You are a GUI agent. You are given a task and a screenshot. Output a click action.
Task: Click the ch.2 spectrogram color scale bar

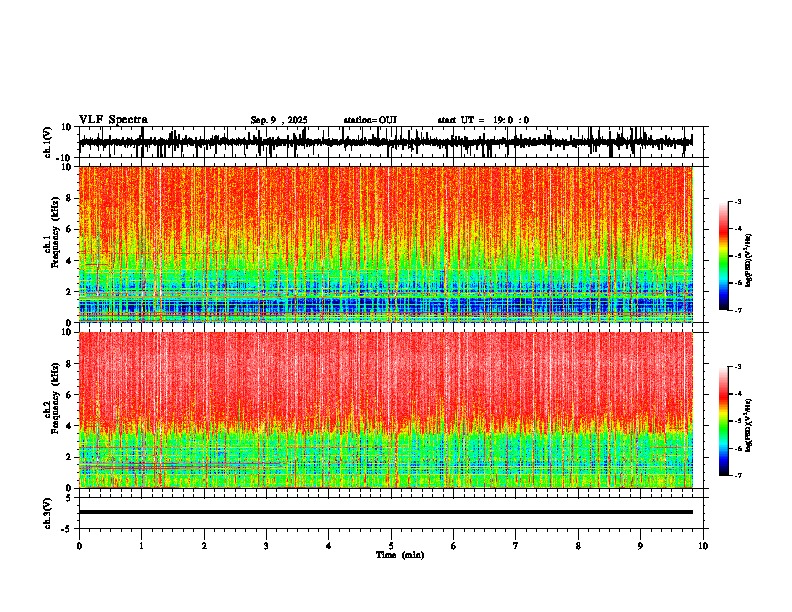click(723, 421)
